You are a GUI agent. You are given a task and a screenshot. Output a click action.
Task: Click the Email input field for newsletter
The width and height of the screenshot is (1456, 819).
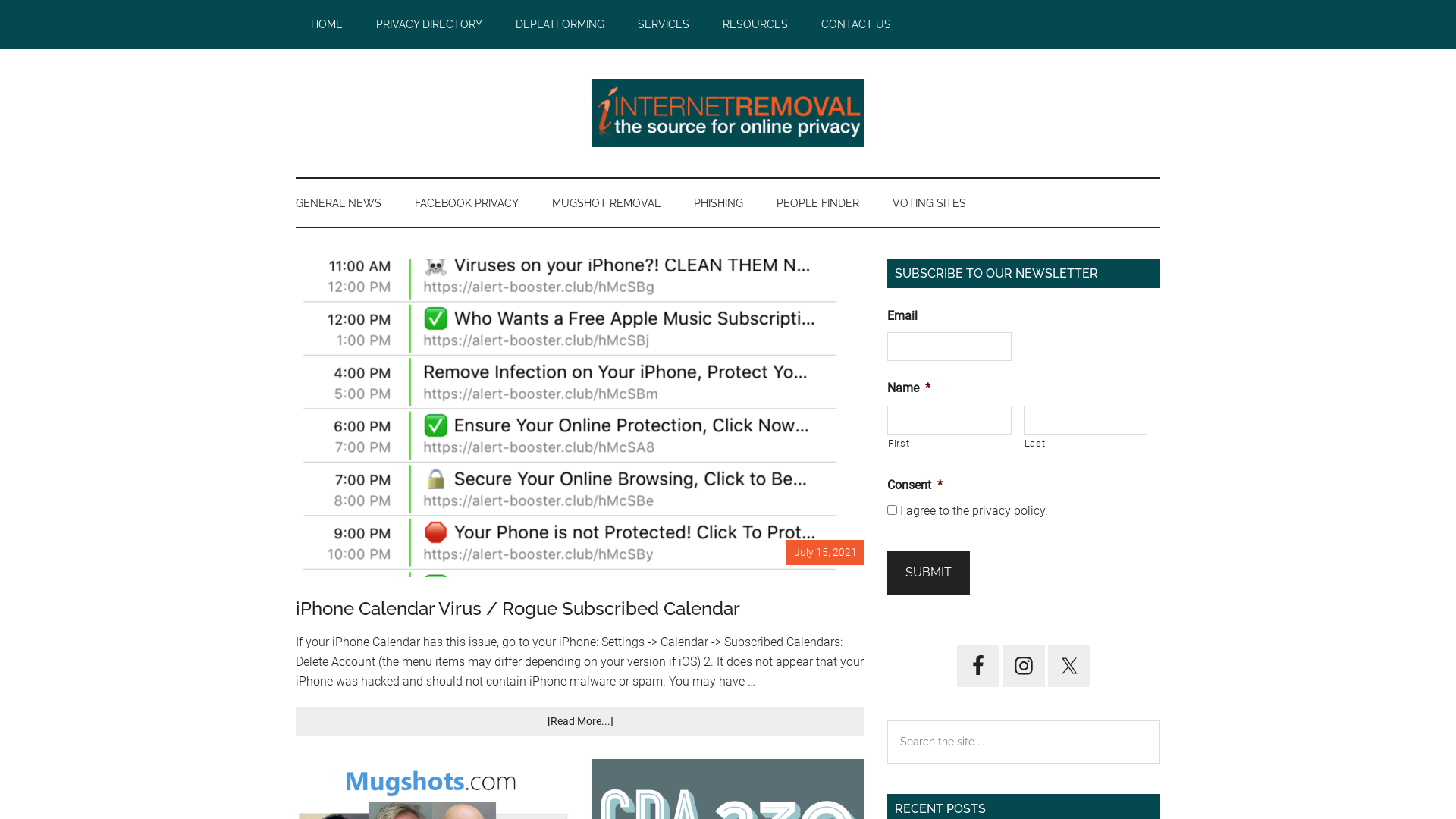(949, 346)
